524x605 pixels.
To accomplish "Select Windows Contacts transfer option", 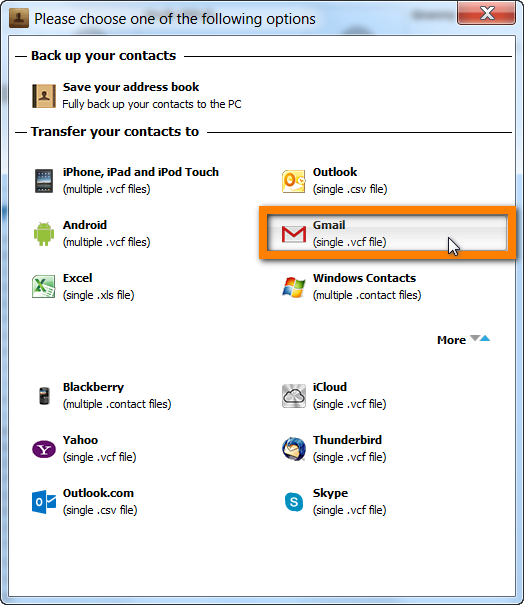I will 352,287.
